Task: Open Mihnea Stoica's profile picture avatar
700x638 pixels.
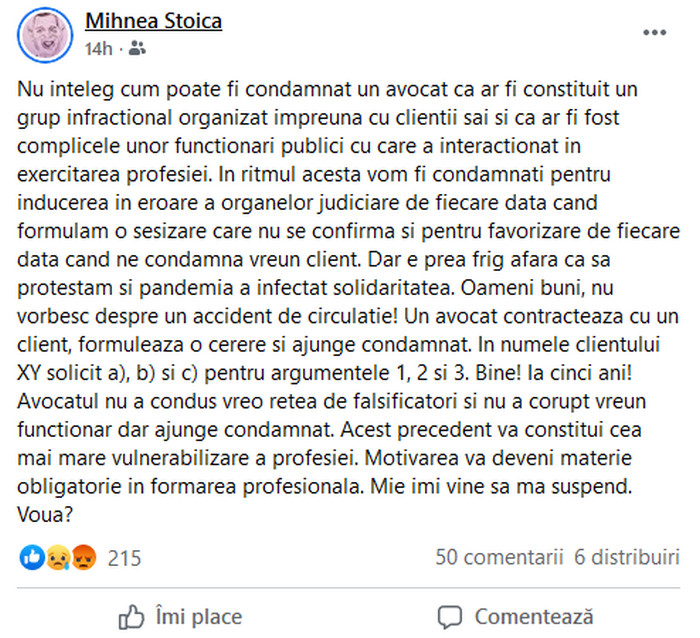Action: point(45,35)
